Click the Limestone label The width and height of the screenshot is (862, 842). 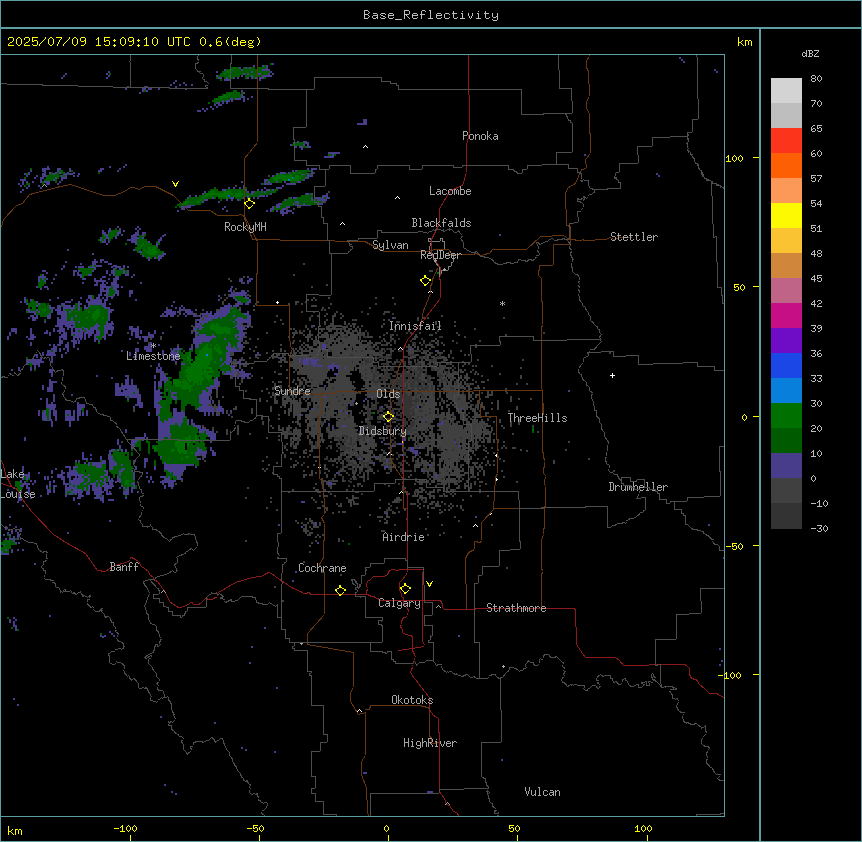pos(153,356)
